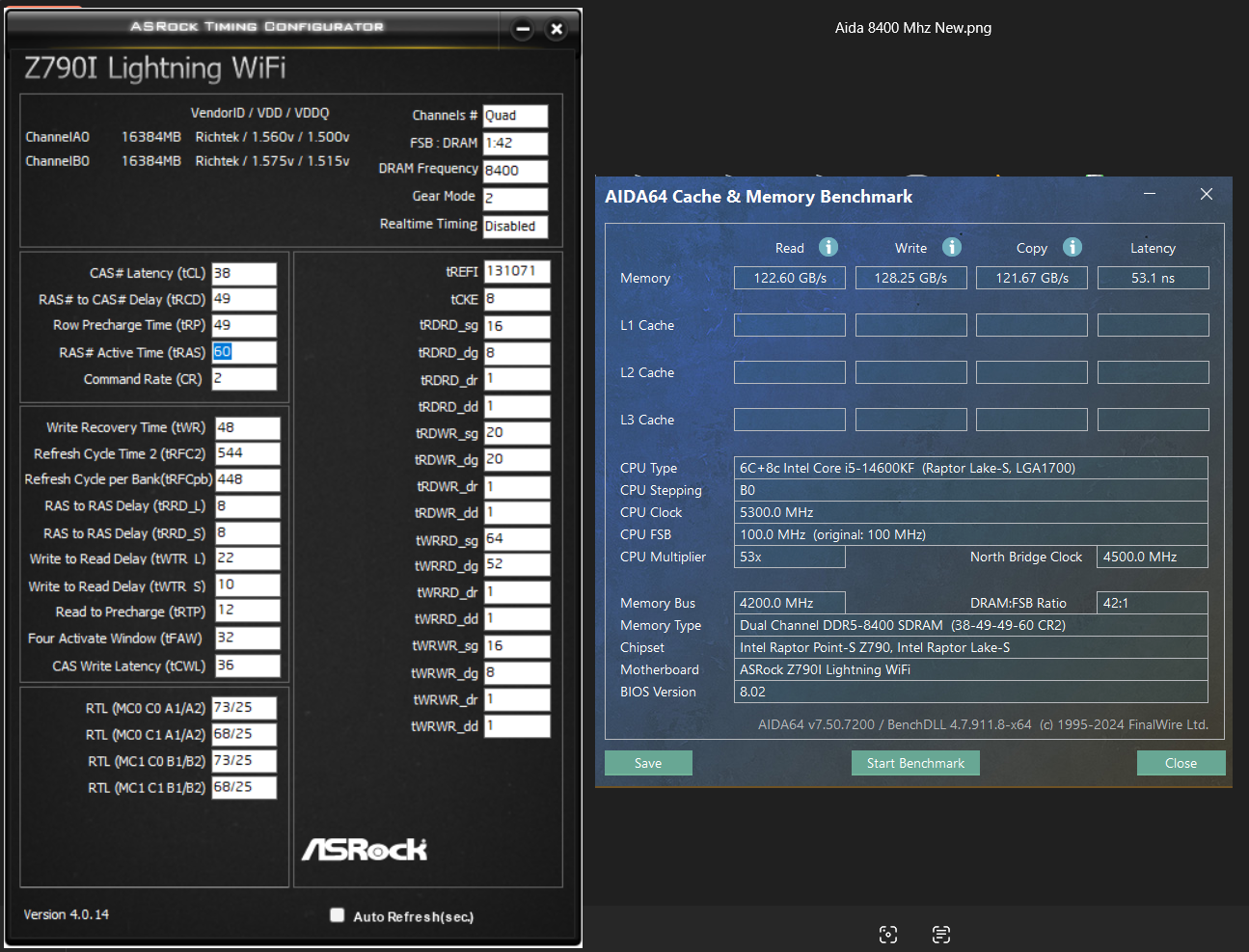1249x952 pixels.
Task: Click the Row Precharge Time (tRP) field
Action: click(244, 325)
